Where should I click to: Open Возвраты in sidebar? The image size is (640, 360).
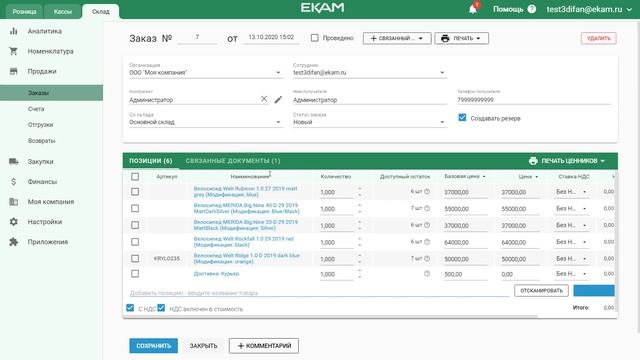coord(42,141)
